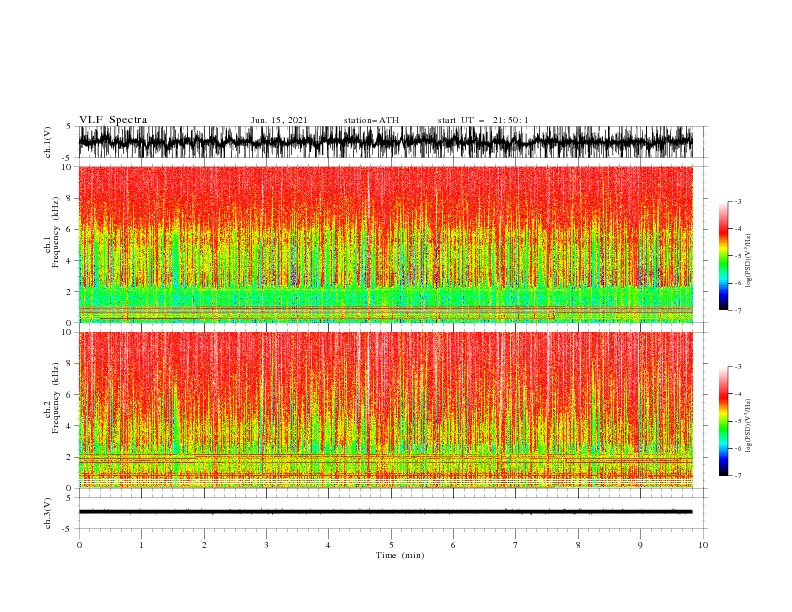This screenshot has height=612, width=792.
Task: Click time axis tick label "8"
Action: (x=578, y=545)
